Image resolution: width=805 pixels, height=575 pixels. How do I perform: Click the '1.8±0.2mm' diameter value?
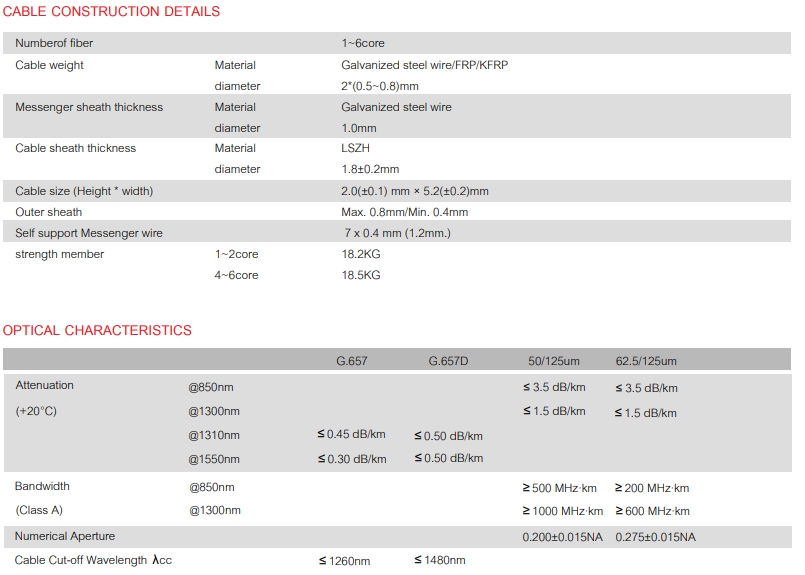click(370, 169)
